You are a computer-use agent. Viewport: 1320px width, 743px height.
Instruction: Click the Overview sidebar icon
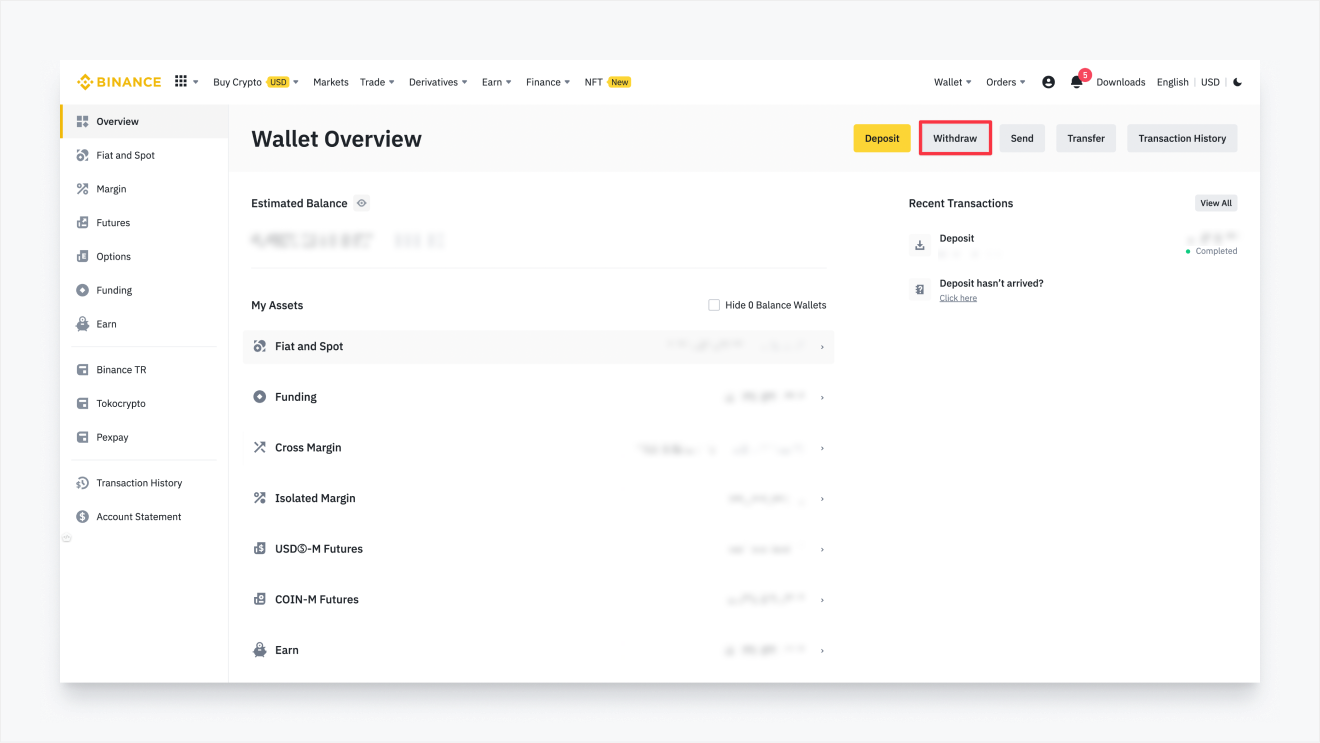[83, 121]
